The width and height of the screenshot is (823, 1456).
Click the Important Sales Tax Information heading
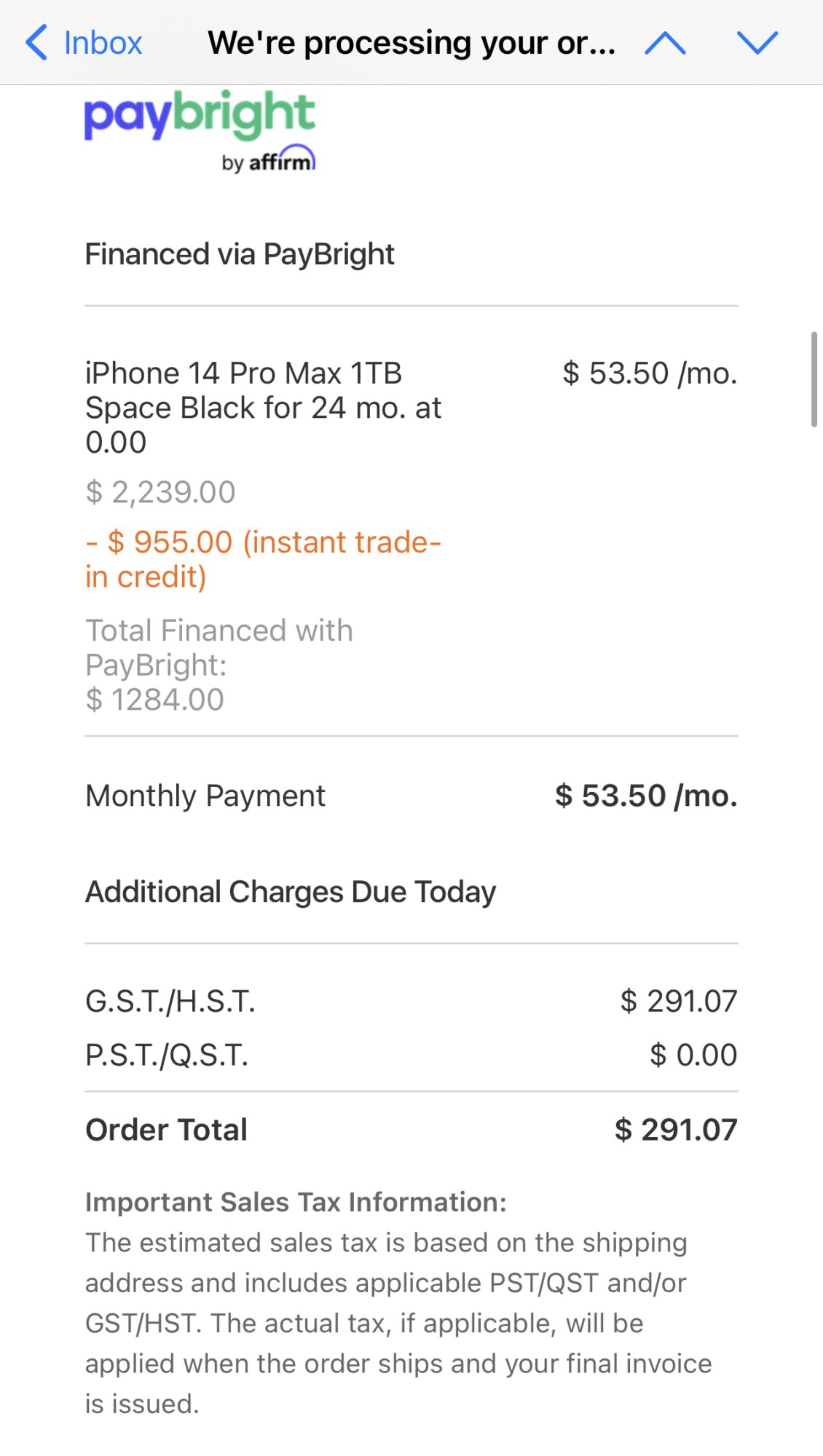[296, 1202]
